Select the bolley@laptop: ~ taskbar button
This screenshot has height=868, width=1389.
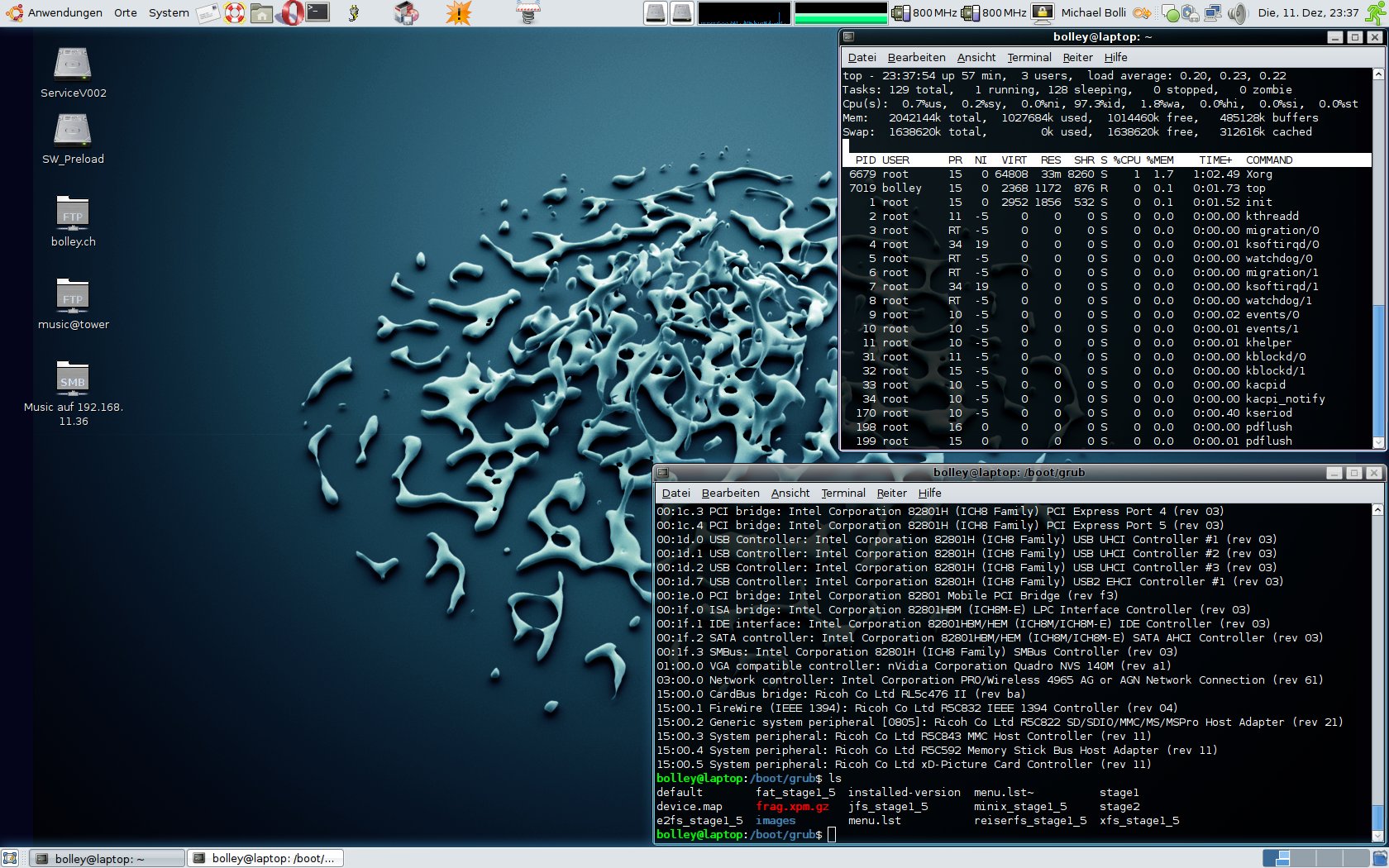pos(107,858)
